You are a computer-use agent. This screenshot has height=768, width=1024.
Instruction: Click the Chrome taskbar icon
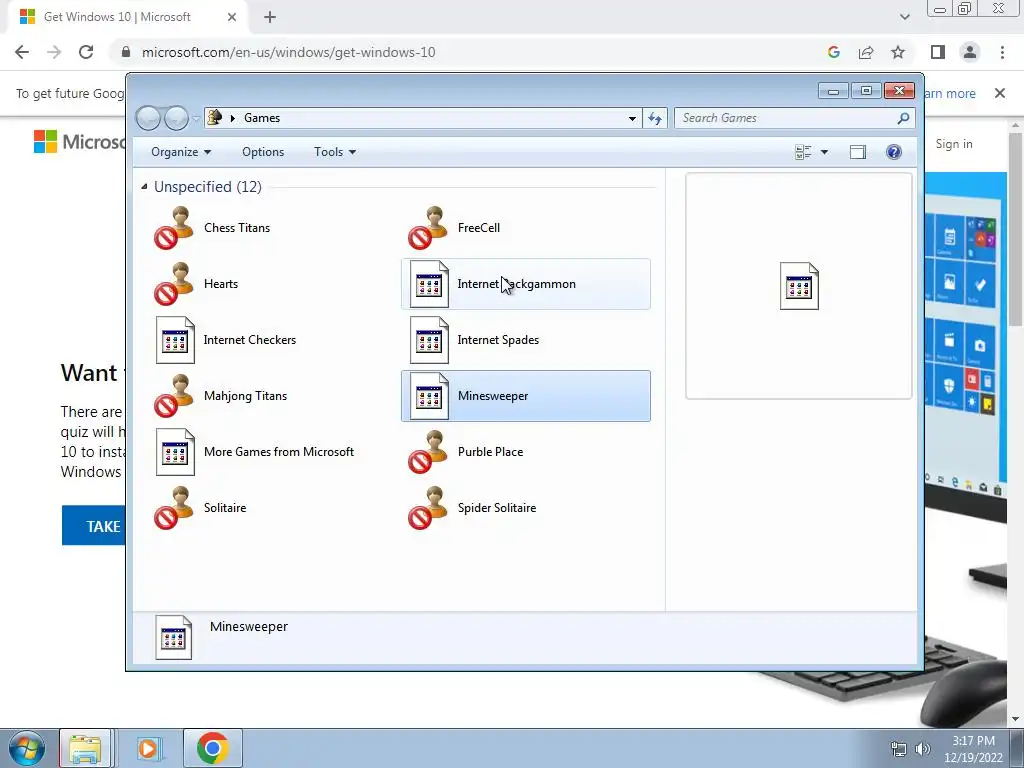[x=212, y=748]
